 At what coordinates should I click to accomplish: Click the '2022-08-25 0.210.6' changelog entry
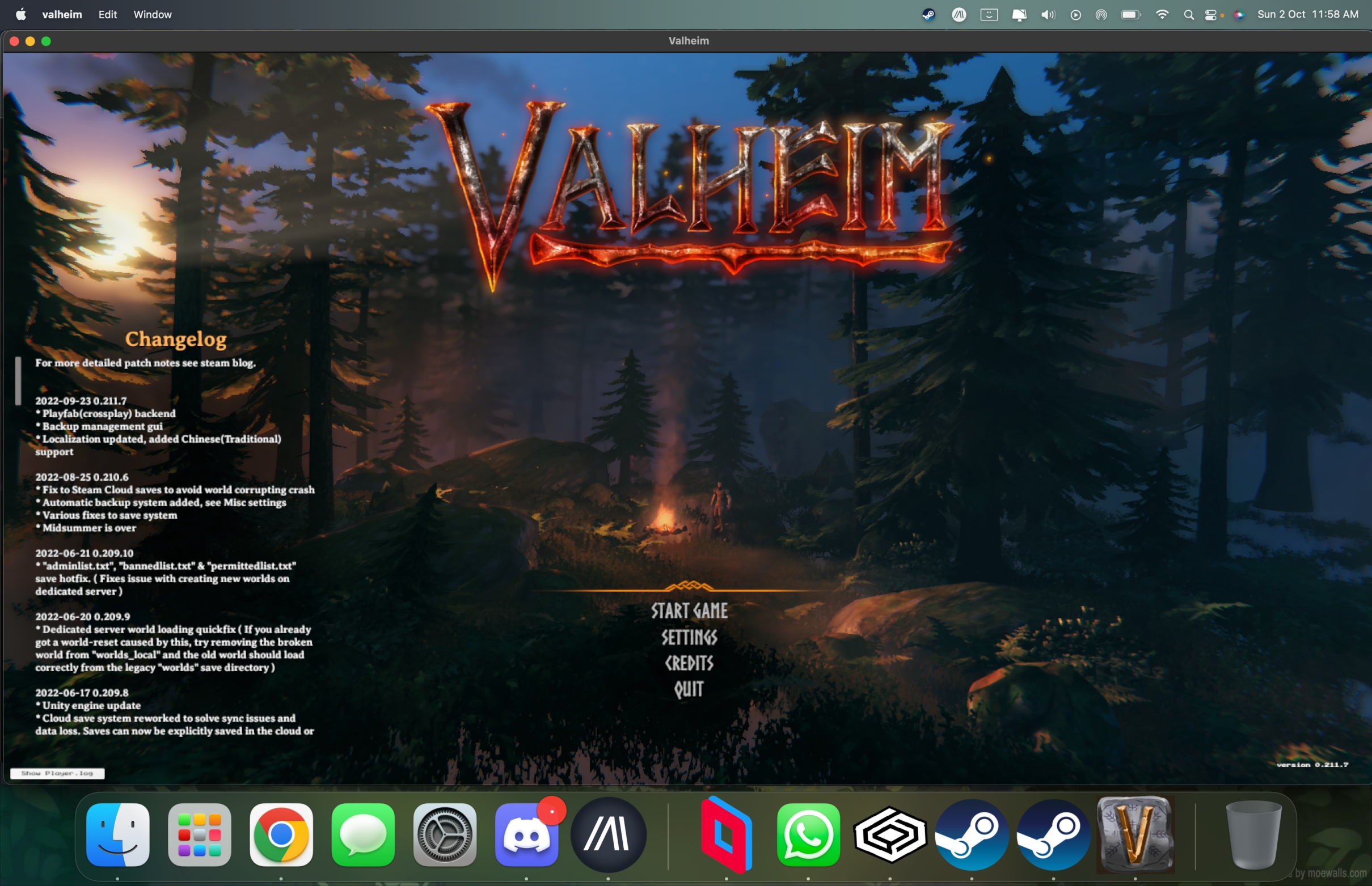coord(82,477)
